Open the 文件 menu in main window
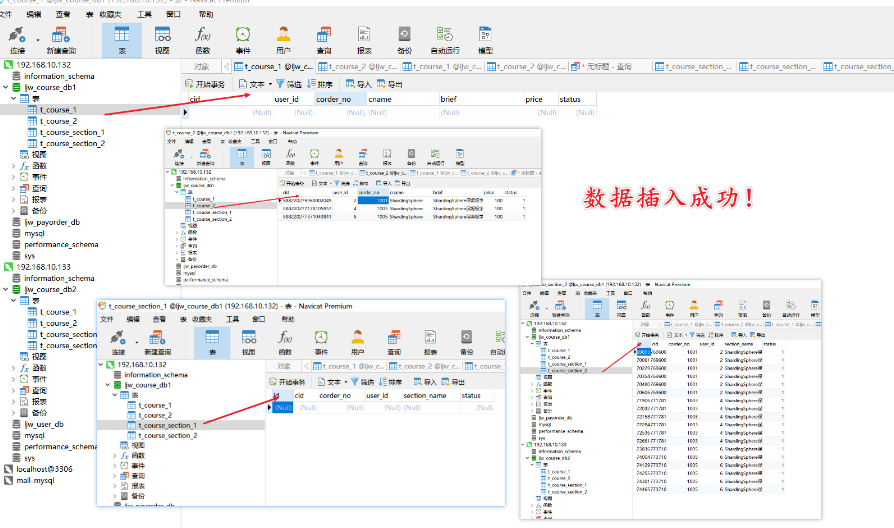The width and height of the screenshot is (894, 528). pos(6,14)
